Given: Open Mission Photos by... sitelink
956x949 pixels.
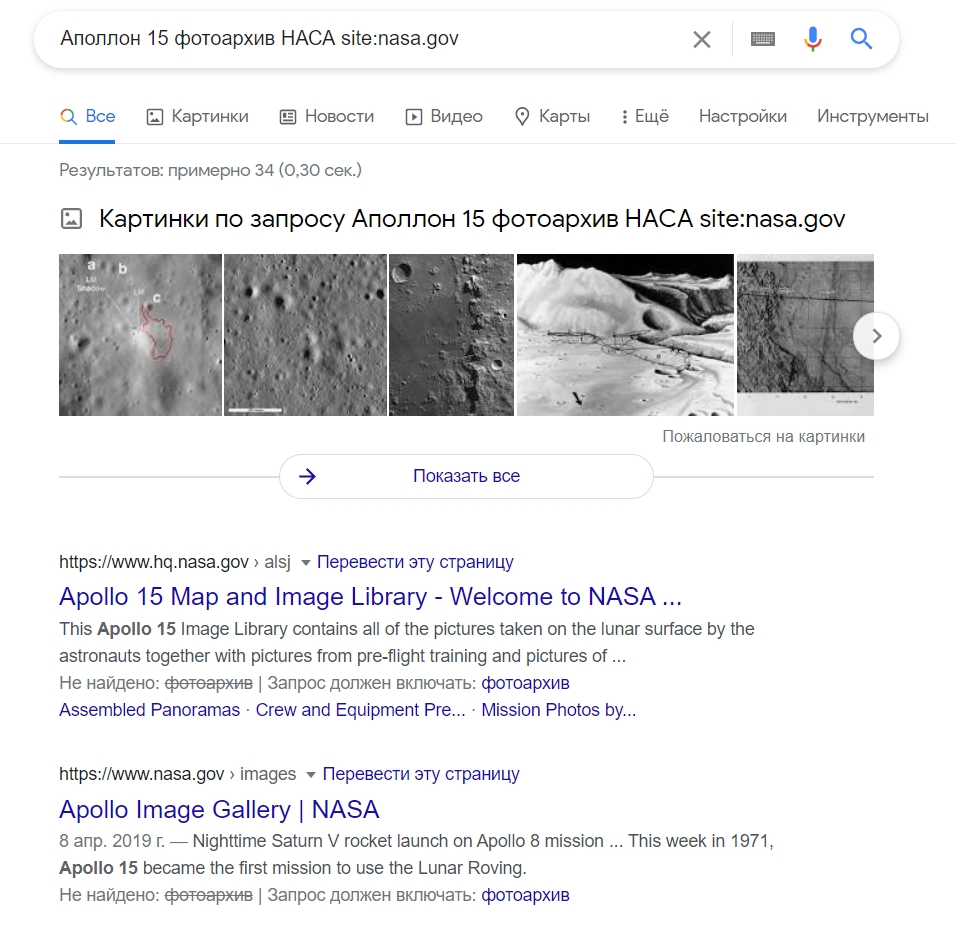Looking at the screenshot, I should [x=558, y=710].
